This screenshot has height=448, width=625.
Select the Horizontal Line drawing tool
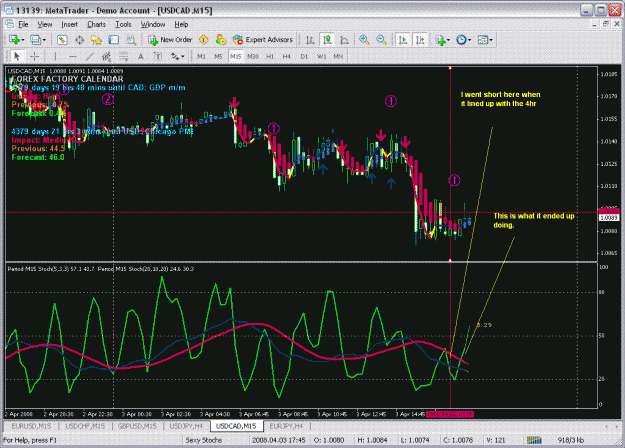point(73,56)
